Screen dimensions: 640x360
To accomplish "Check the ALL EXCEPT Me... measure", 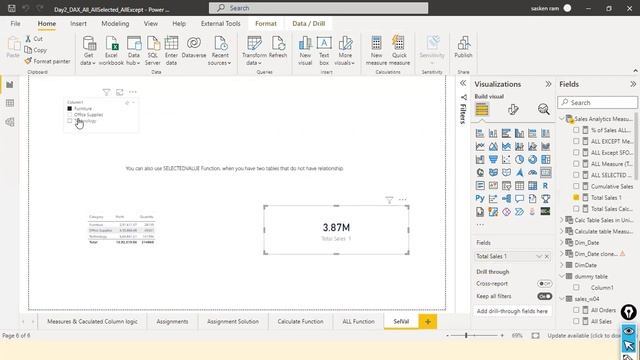I will click(x=576, y=141).
